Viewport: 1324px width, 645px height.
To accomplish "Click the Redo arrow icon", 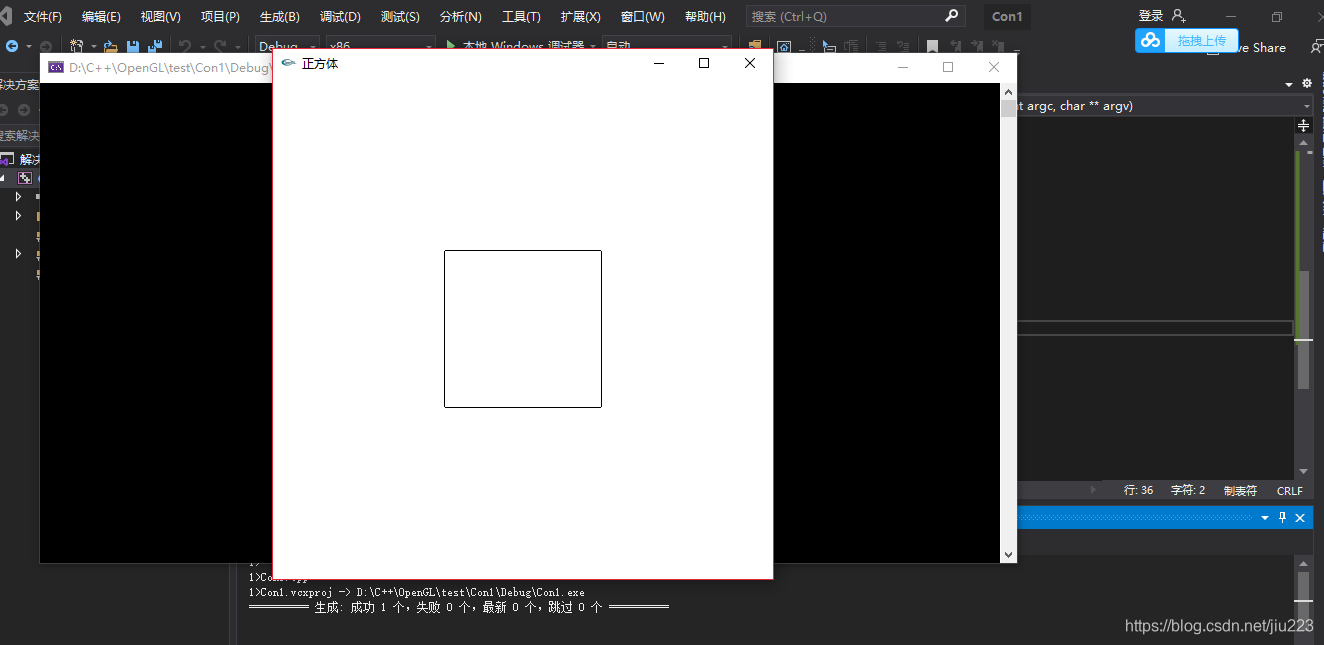I will coord(222,46).
